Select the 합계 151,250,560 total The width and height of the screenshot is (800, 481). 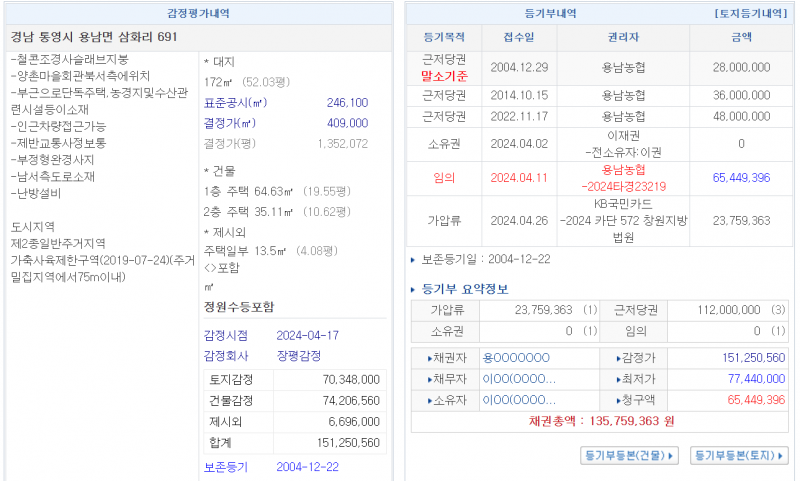point(348,443)
